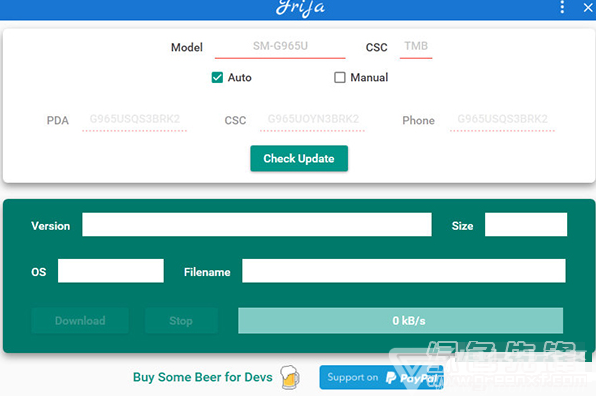Click the Size label

coord(462,226)
